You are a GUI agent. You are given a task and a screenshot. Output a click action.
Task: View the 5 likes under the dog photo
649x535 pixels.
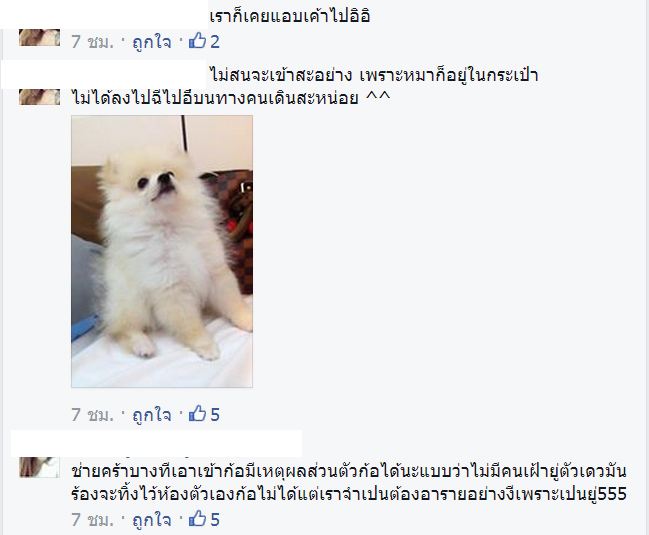tap(215, 415)
